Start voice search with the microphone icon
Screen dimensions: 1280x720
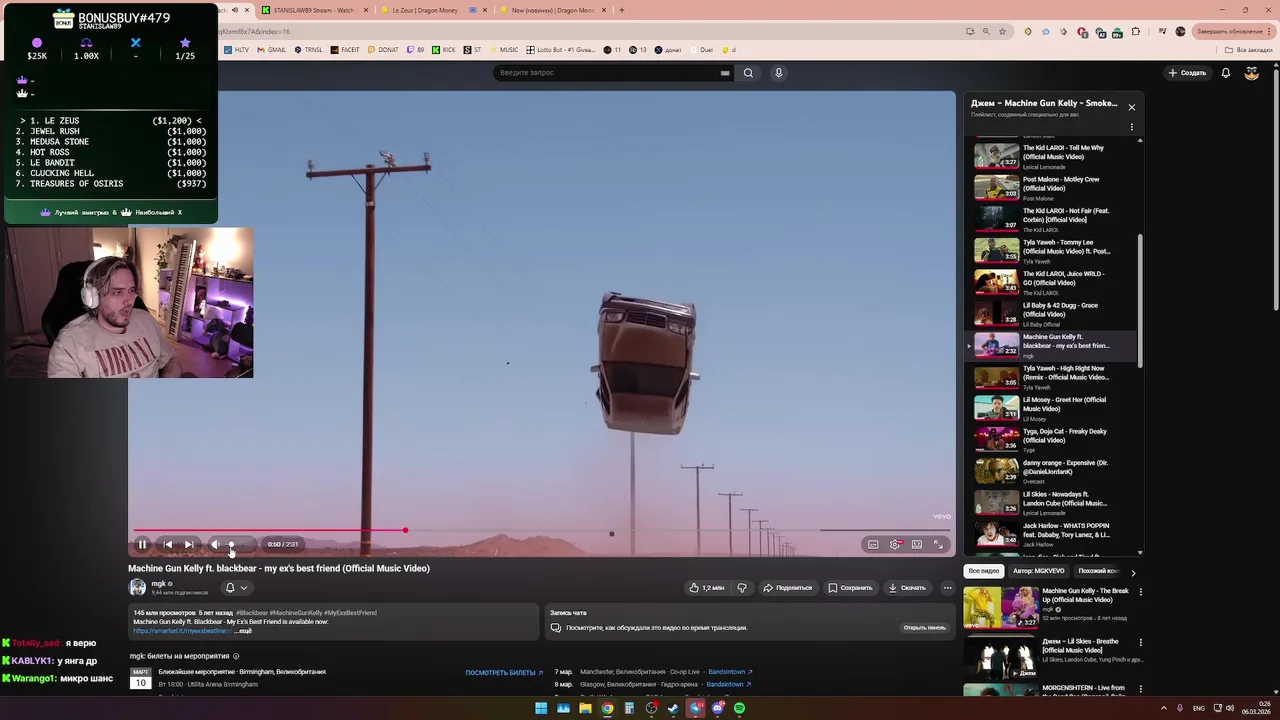point(778,72)
